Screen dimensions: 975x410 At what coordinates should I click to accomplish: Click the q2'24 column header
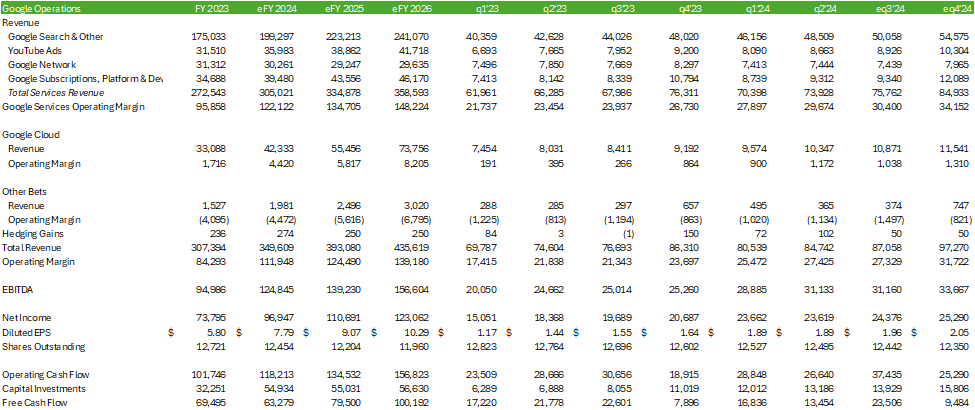pyautogui.click(x=824, y=9)
